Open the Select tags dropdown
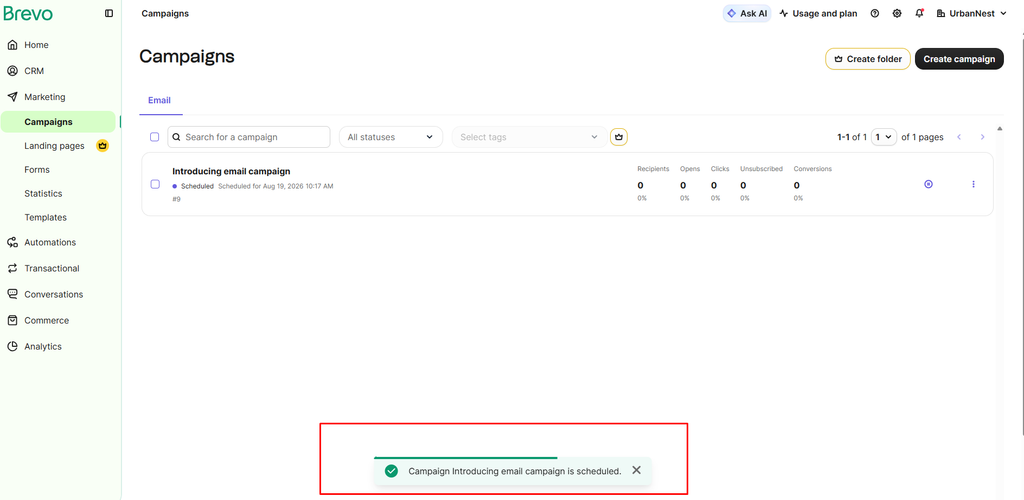 pos(529,137)
